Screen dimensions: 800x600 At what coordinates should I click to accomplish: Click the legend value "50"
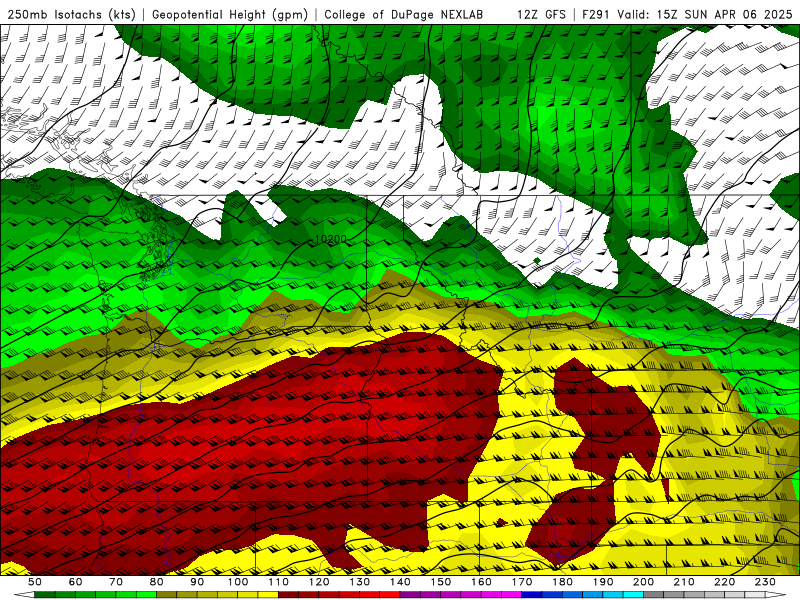[35, 582]
